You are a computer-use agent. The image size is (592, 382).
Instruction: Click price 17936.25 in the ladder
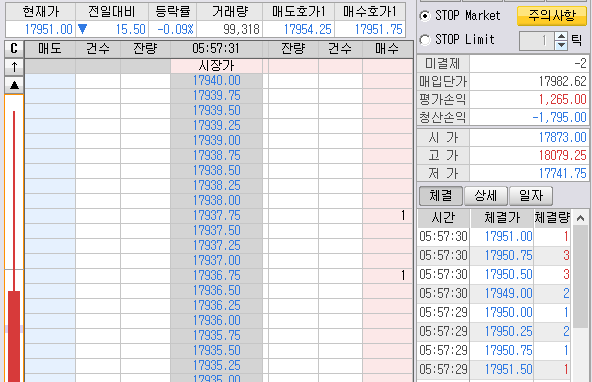(216, 305)
